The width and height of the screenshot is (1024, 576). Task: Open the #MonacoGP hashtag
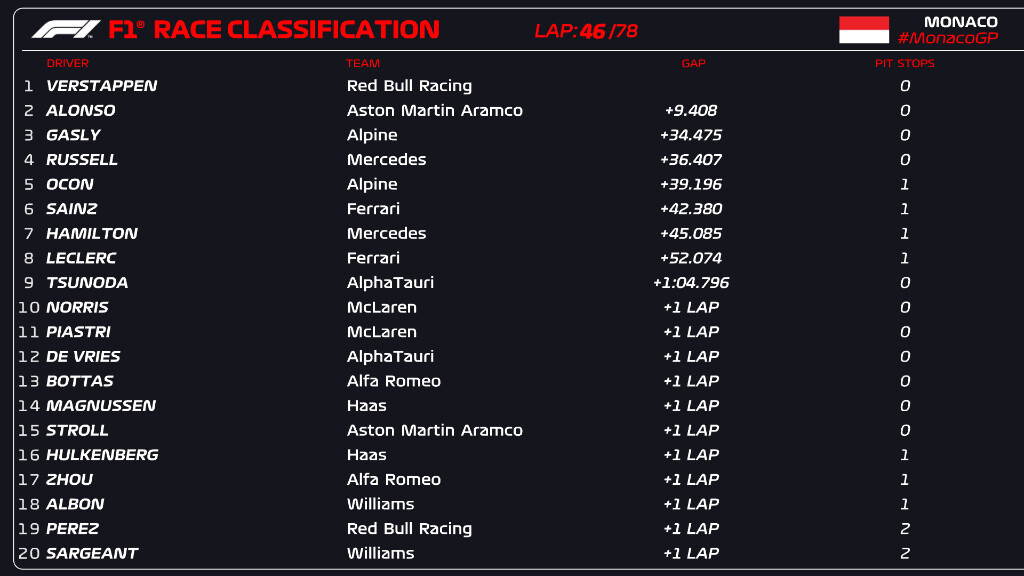click(948, 38)
